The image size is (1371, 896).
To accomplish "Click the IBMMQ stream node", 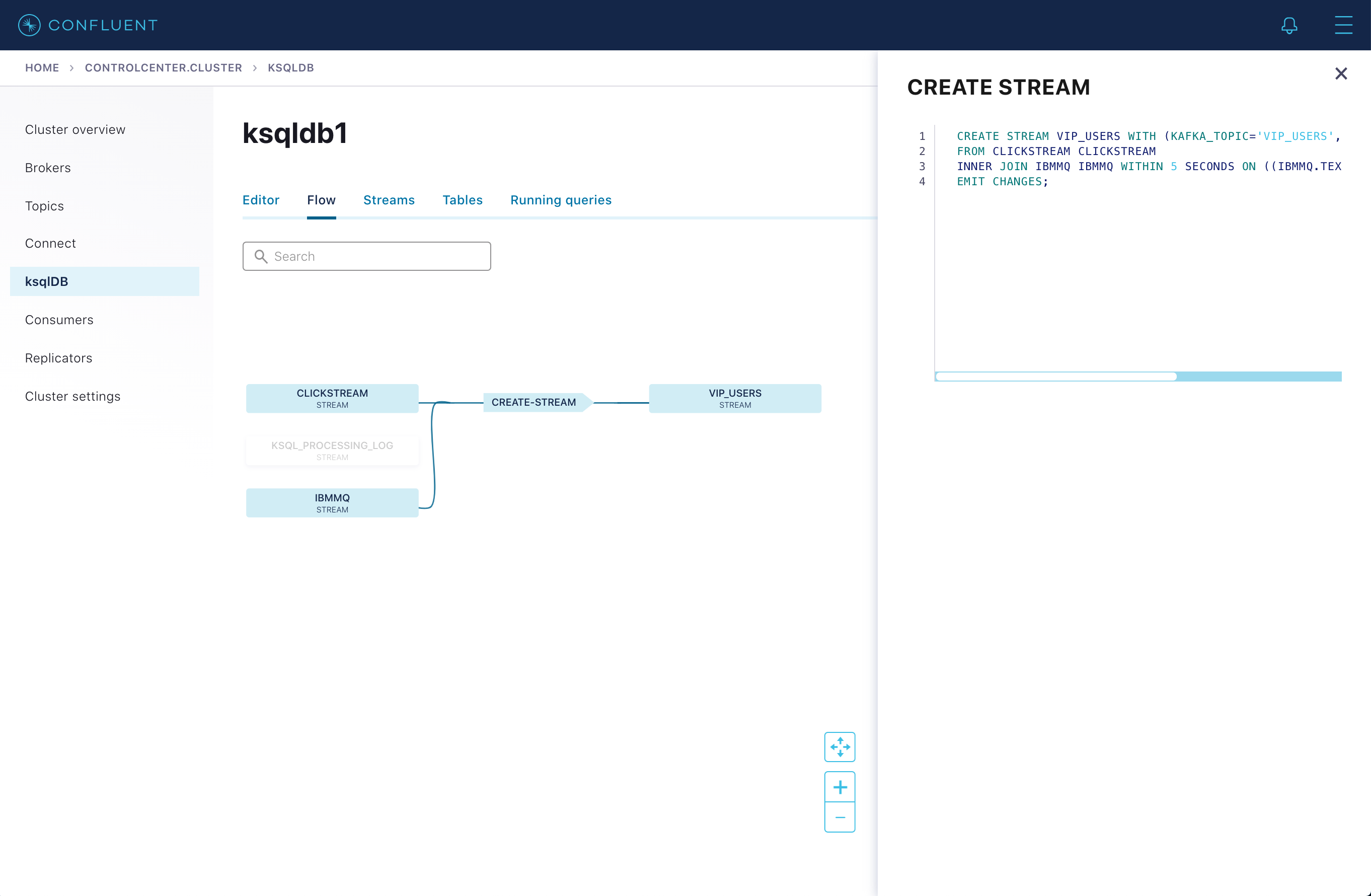I will (x=332, y=502).
